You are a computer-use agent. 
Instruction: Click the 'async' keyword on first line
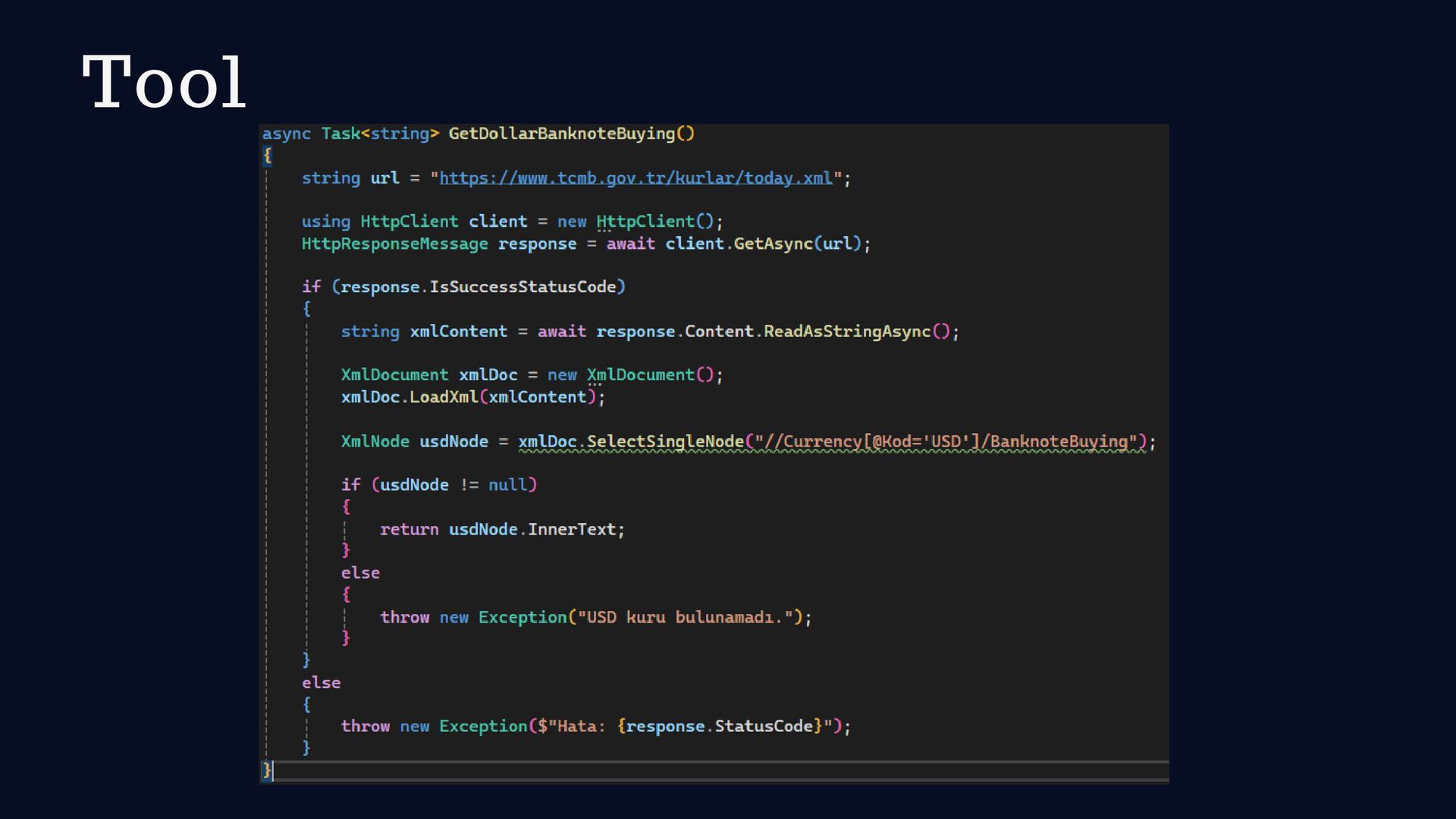(286, 134)
